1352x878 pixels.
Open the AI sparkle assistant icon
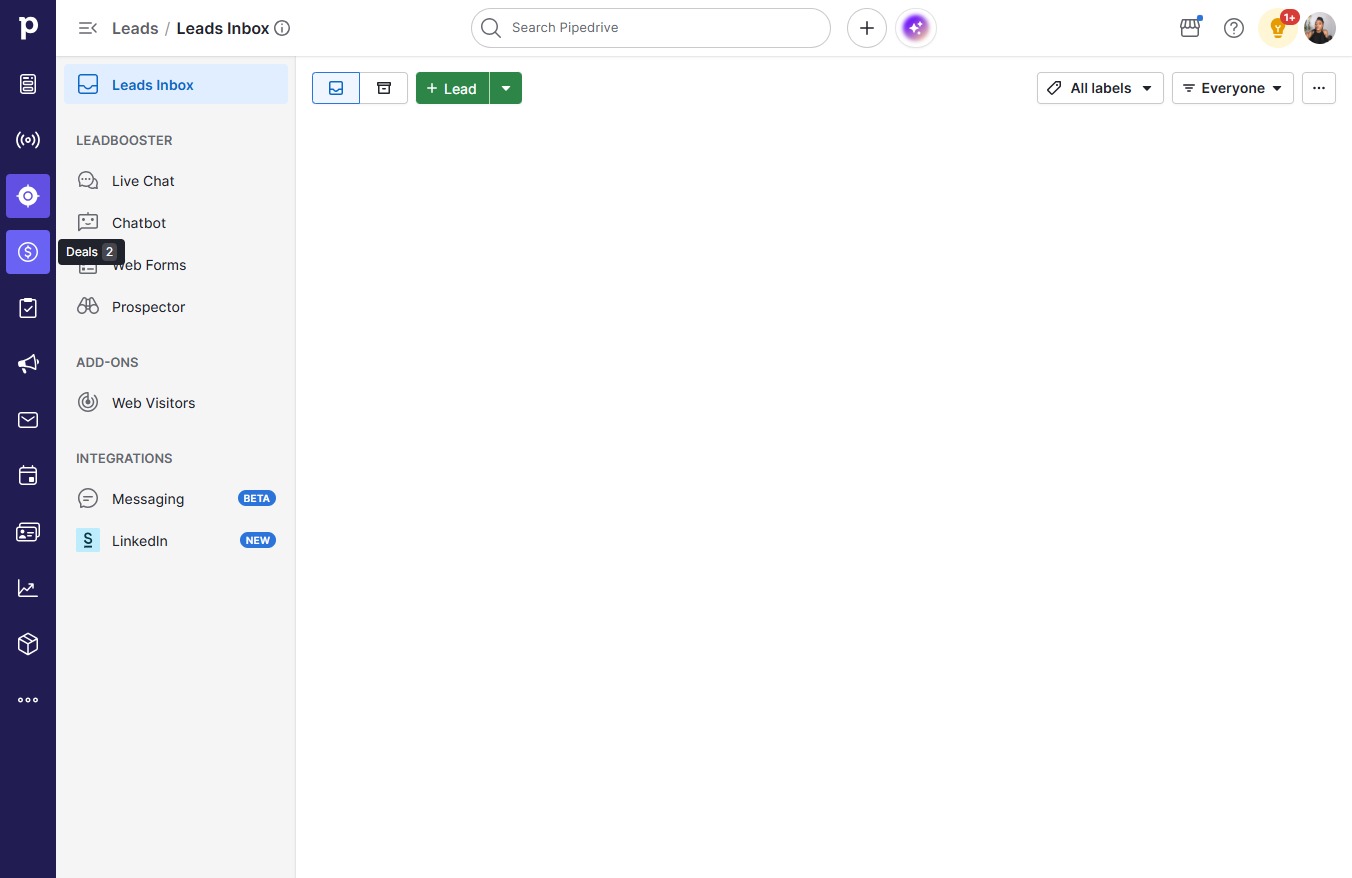[916, 28]
